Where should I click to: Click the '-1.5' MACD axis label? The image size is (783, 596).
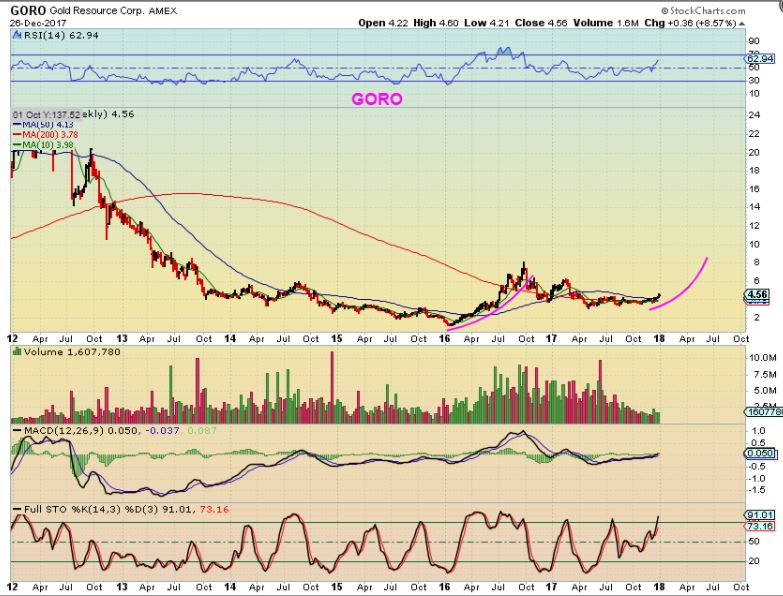click(759, 490)
